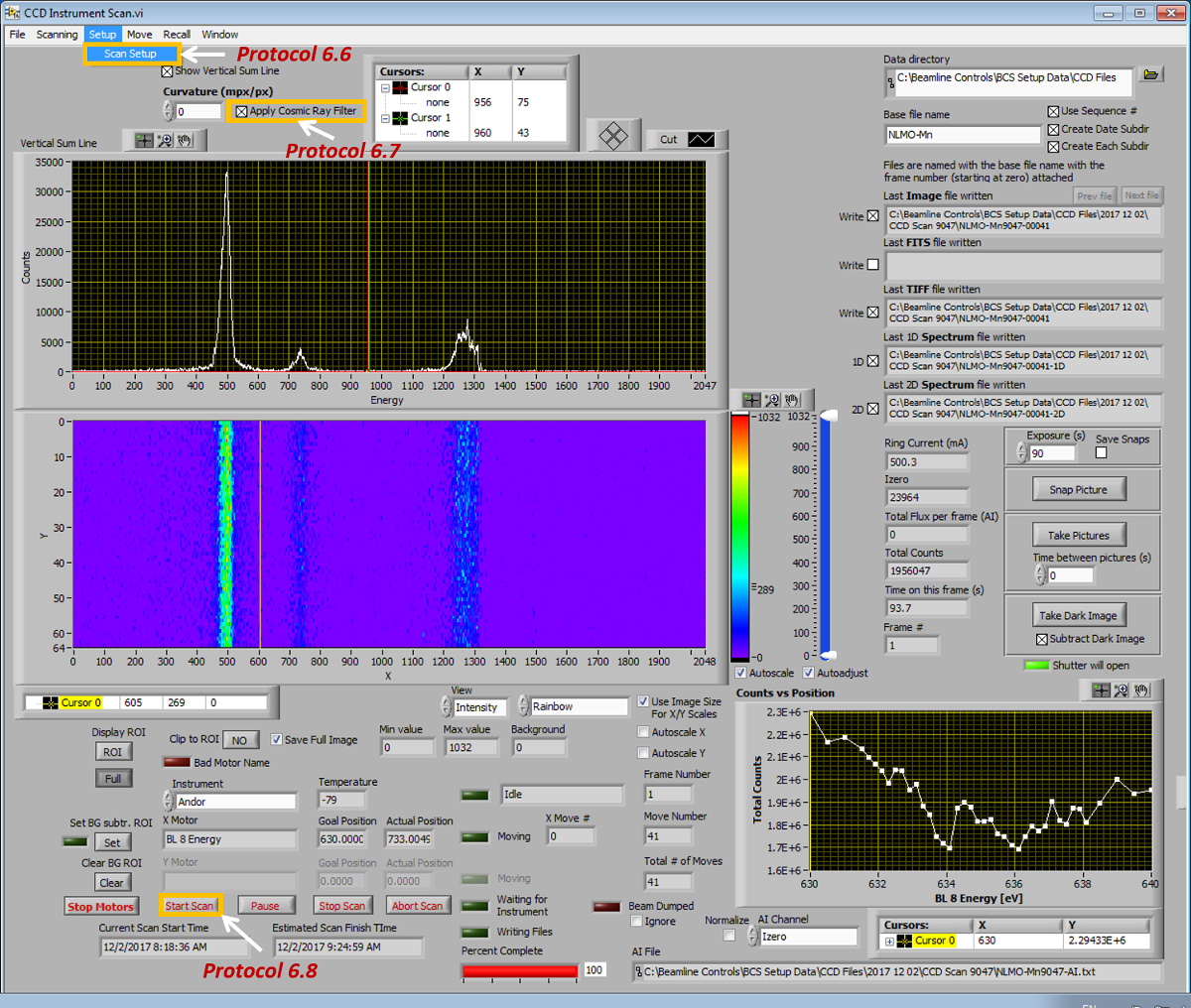Click the Take Dark Image button
The image size is (1191, 1008).
pyautogui.click(x=1078, y=615)
